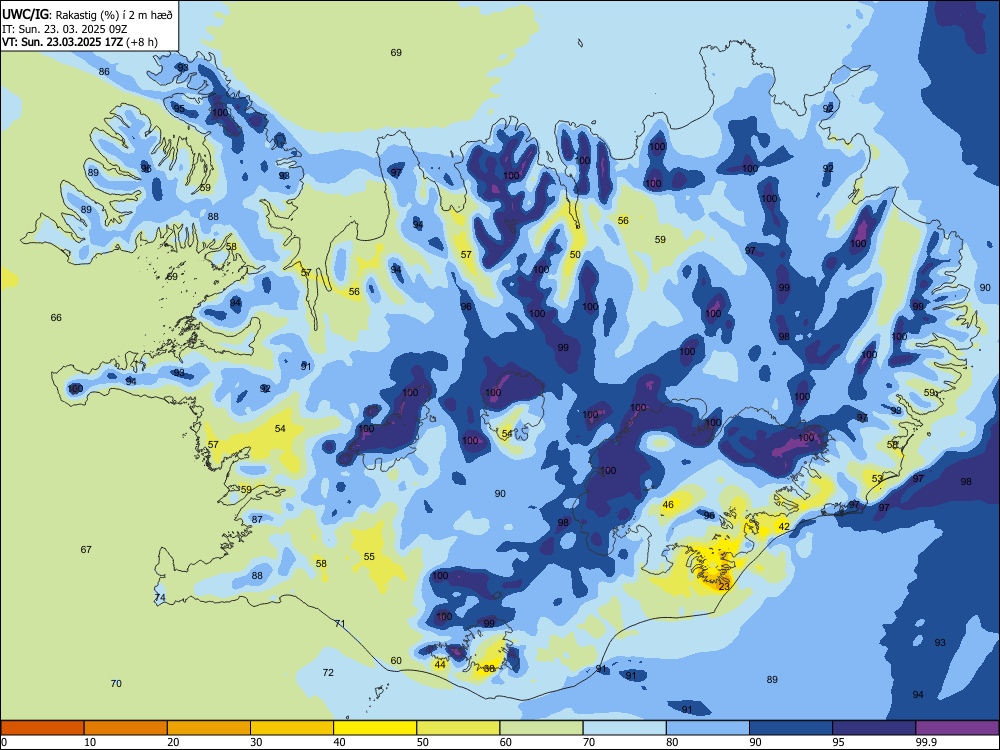Select the orange 10–20 legend swatch
1000x750 pixels.
coord(126,728)
